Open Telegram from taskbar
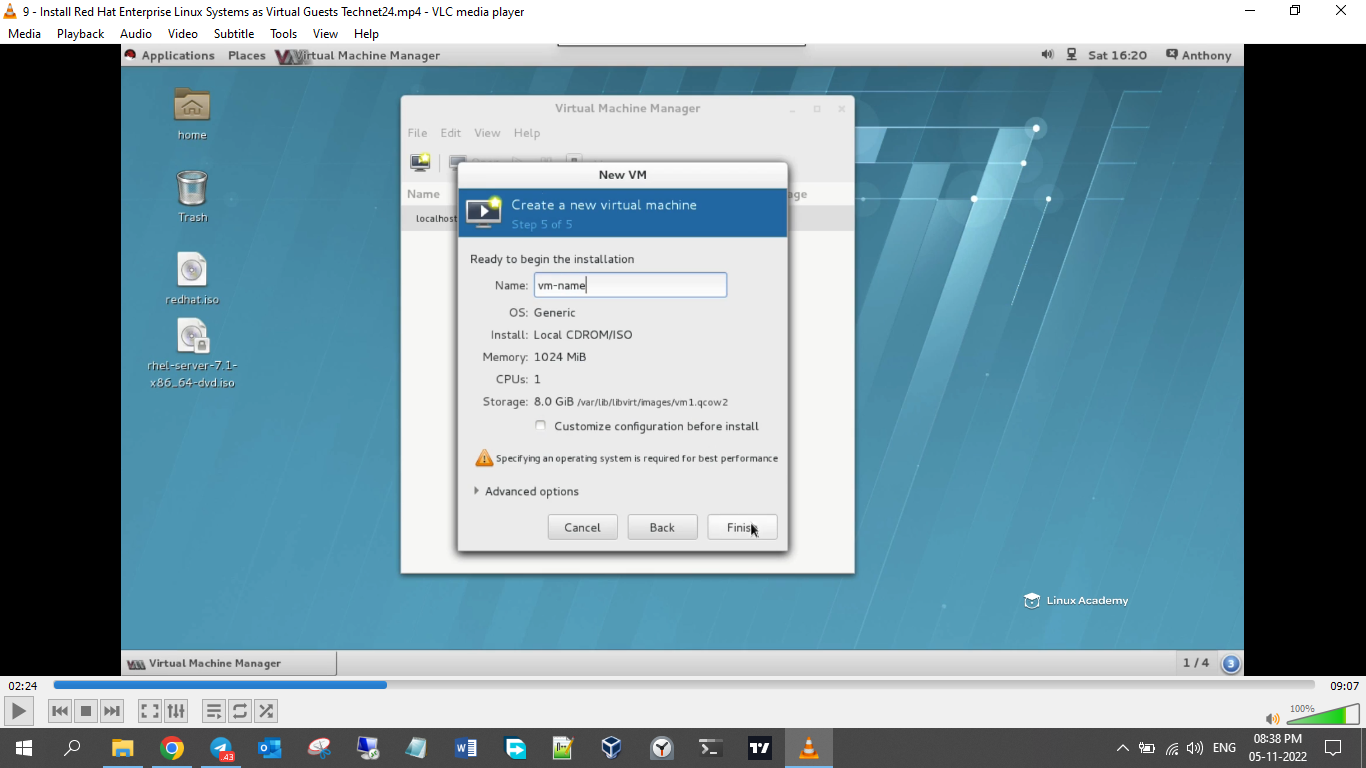Viewport: 1366px width, 768px height. coord(221,748)
